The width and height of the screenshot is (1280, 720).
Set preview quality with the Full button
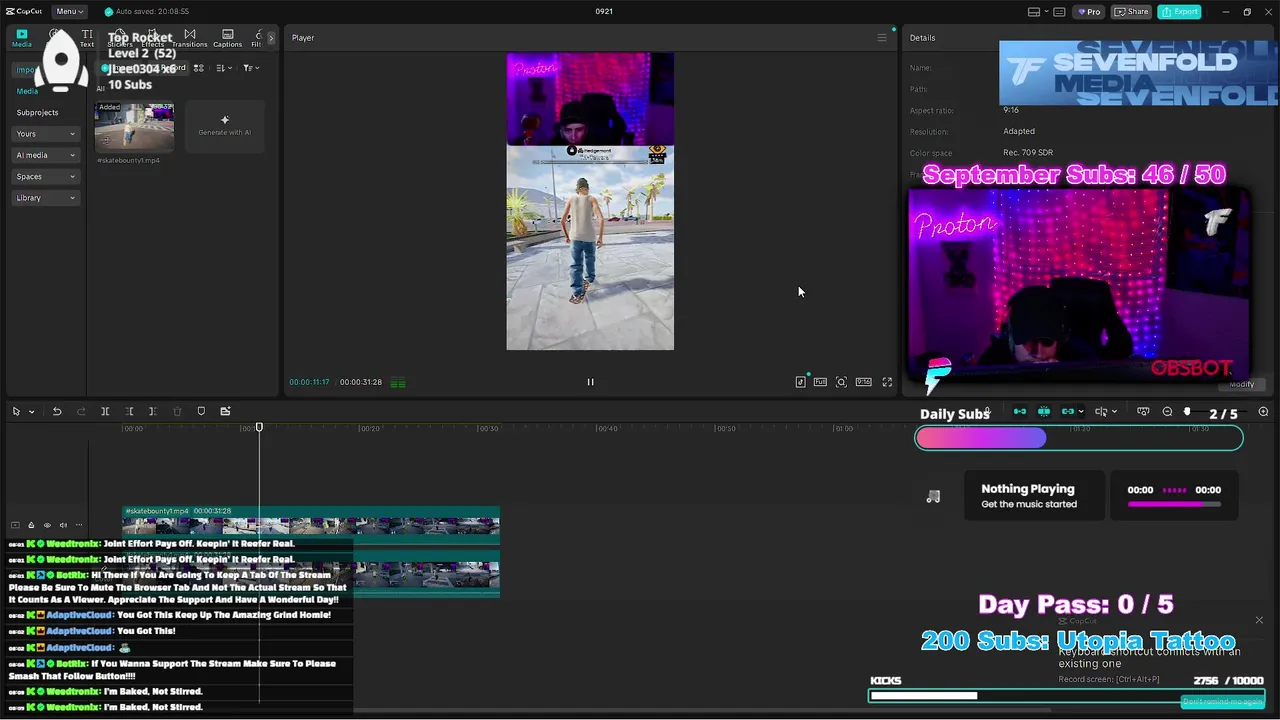[x=820, y=382]
